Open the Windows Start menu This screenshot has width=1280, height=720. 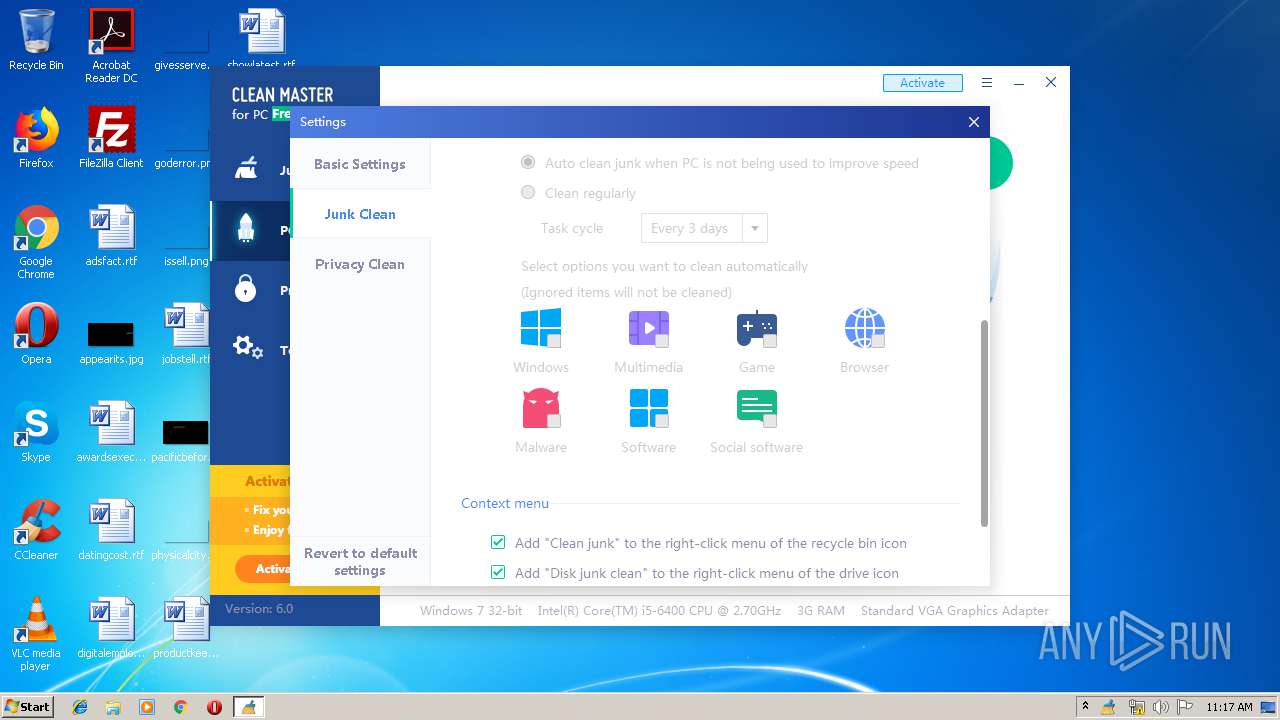[x=27, y=707]
